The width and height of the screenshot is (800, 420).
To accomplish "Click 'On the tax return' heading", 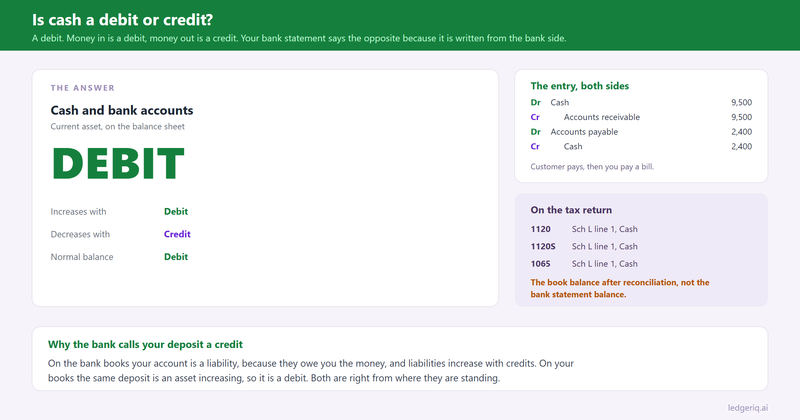I will tap(571, 210).
